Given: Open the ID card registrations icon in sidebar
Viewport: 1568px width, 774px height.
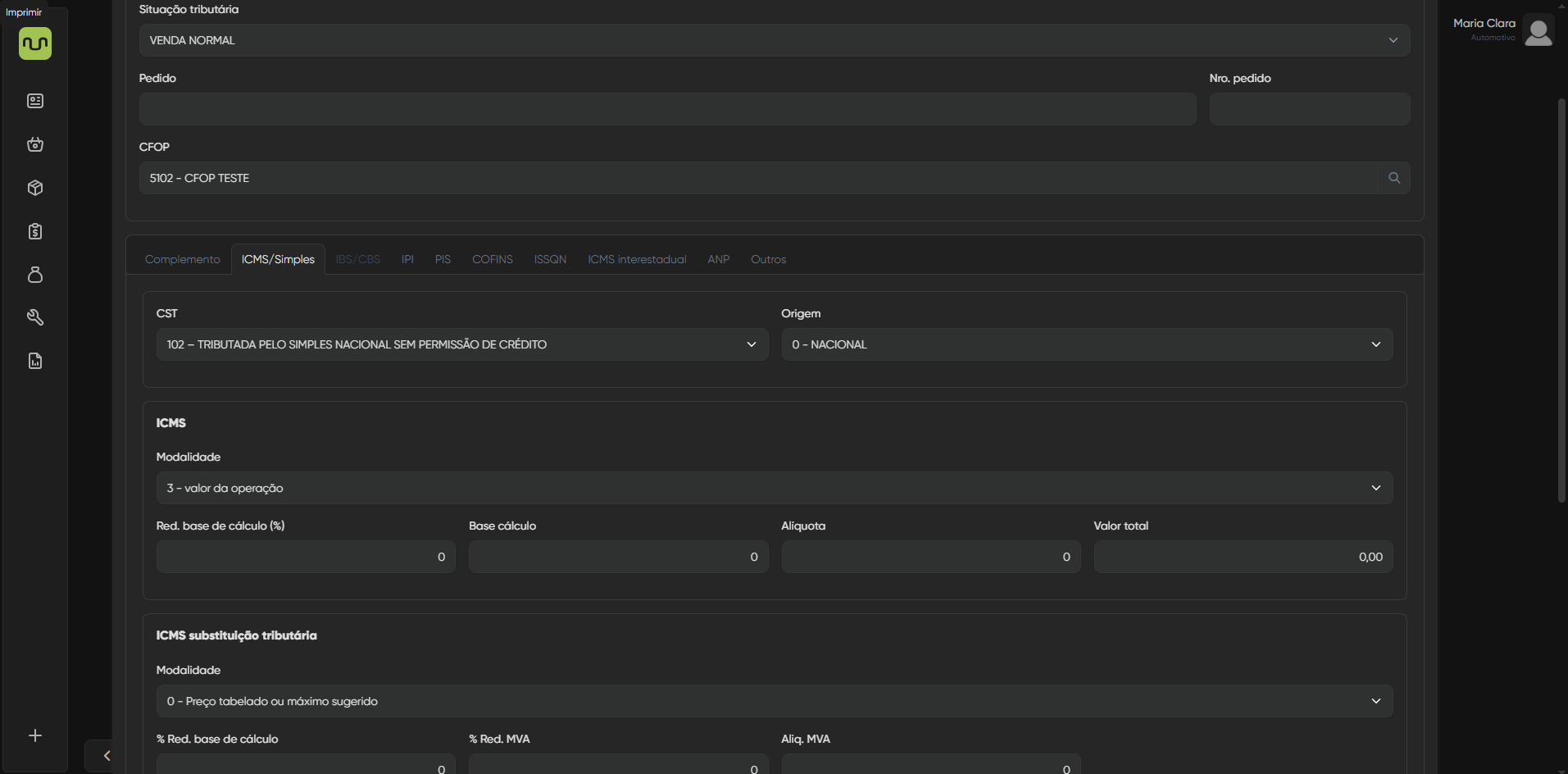Looking at the screenshot, I should [35, 101].
